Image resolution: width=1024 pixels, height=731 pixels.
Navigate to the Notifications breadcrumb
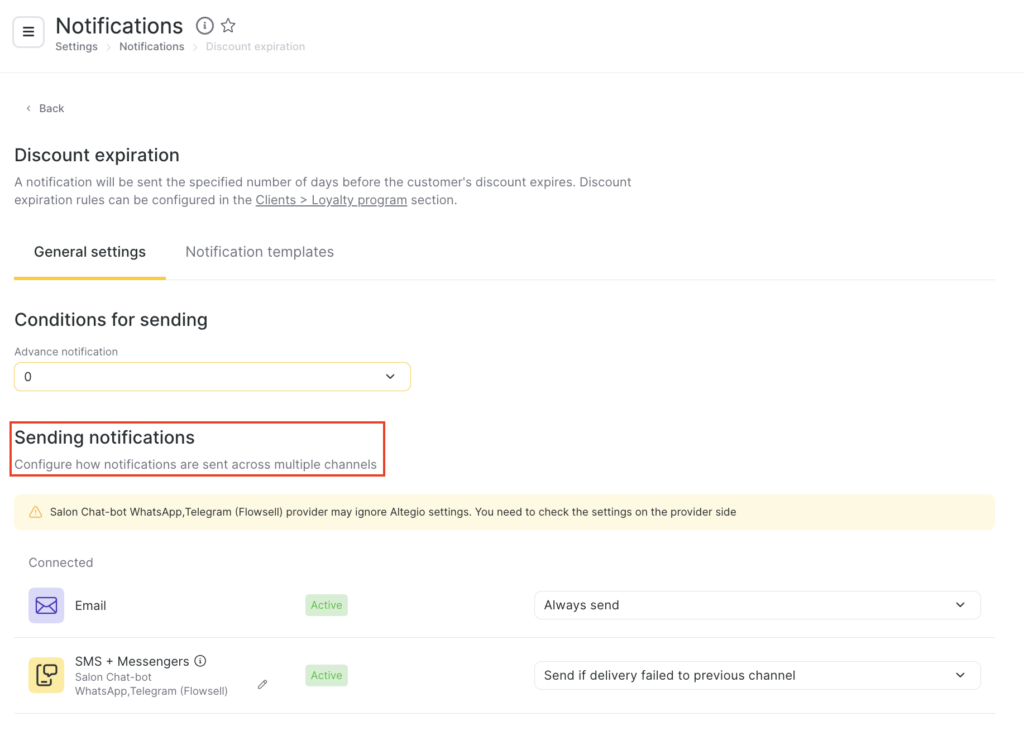click(x=152, y=47)
